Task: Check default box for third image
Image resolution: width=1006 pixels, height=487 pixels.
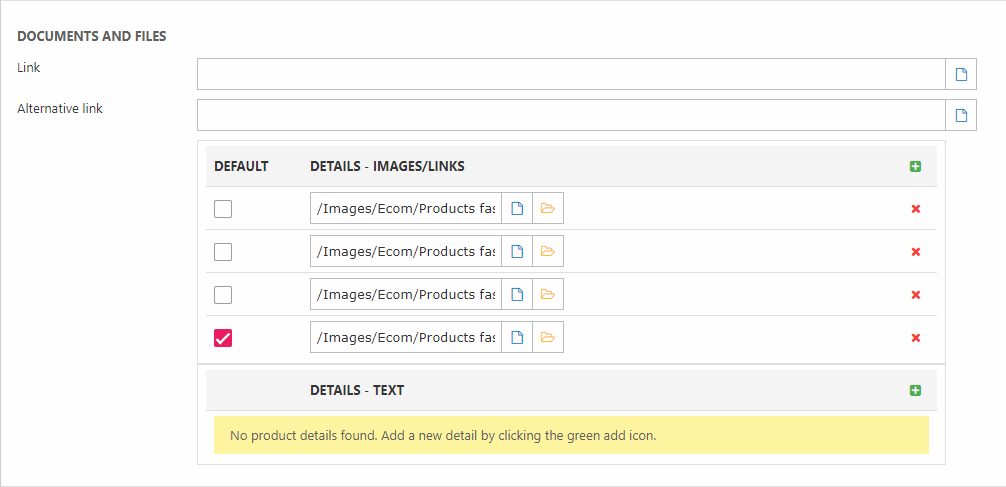Action: tap(223, 295)
